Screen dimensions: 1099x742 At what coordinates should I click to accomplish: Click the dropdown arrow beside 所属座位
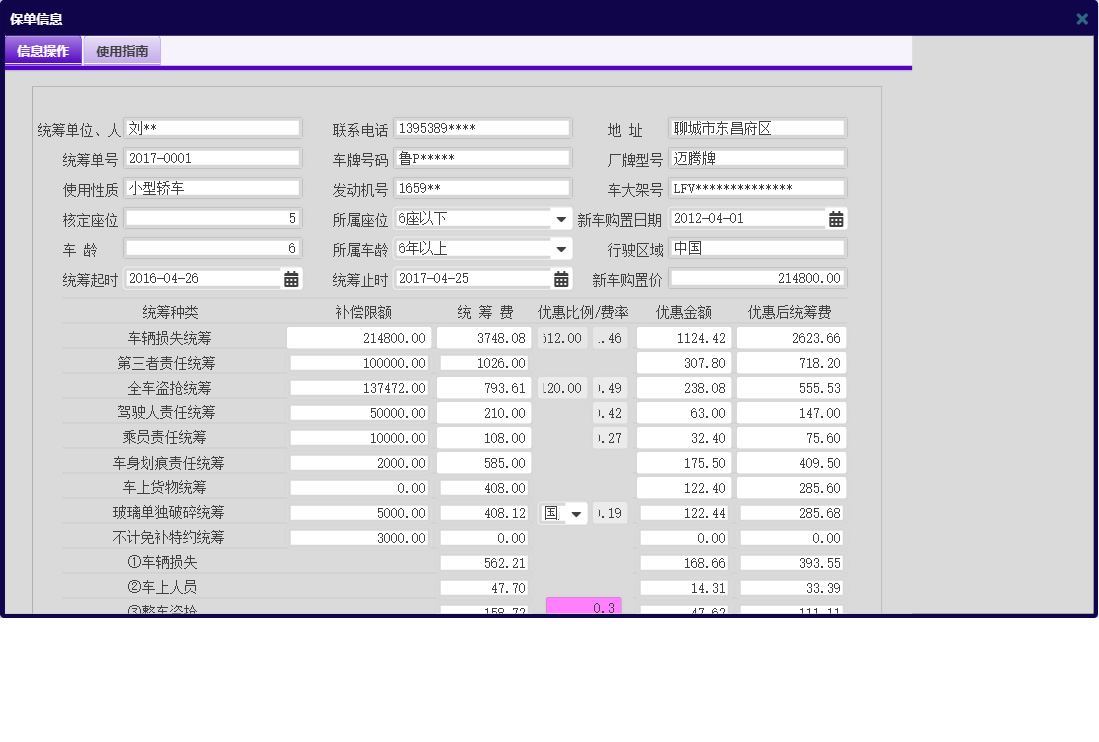tap(562, 218)
